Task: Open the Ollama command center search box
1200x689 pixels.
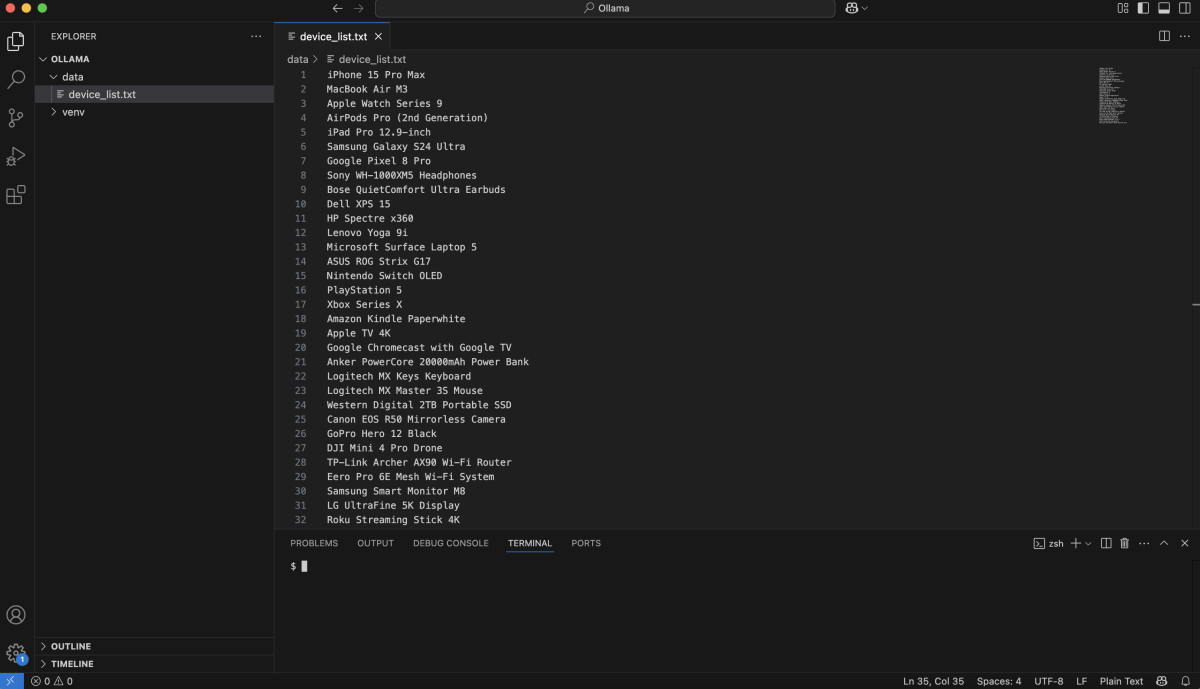Action: tap(605, 8)
